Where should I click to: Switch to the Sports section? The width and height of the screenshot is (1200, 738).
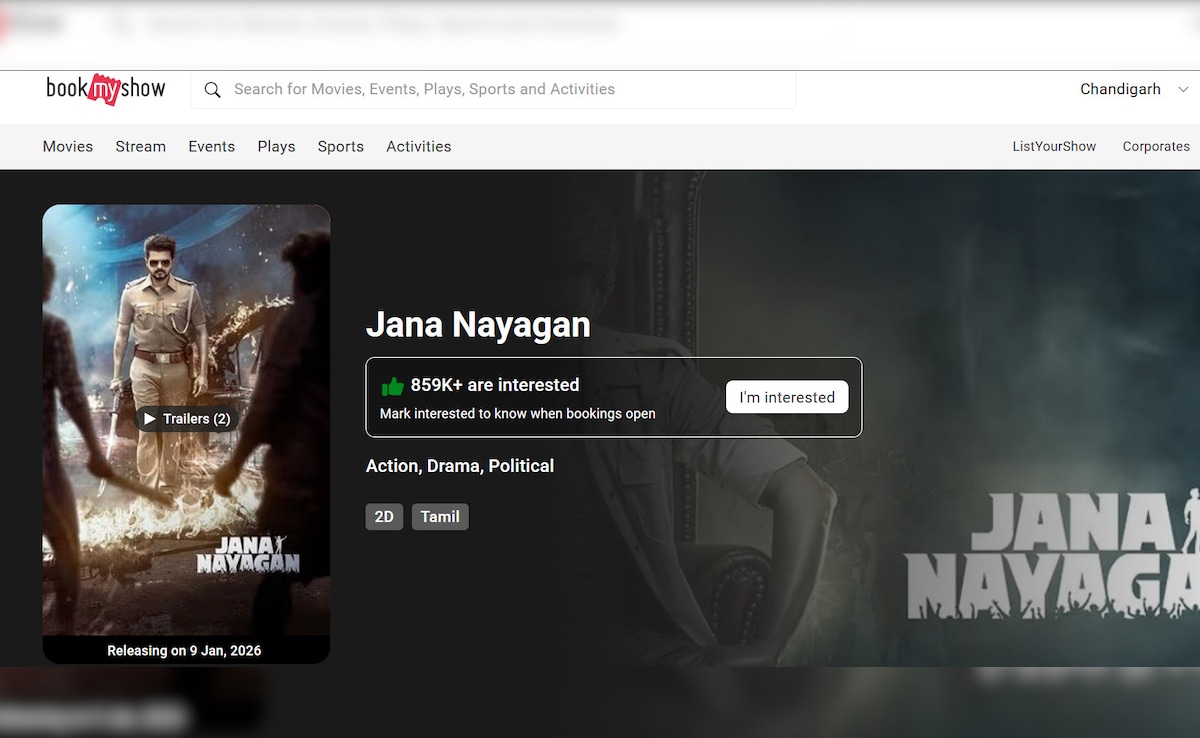coord(340,147)
